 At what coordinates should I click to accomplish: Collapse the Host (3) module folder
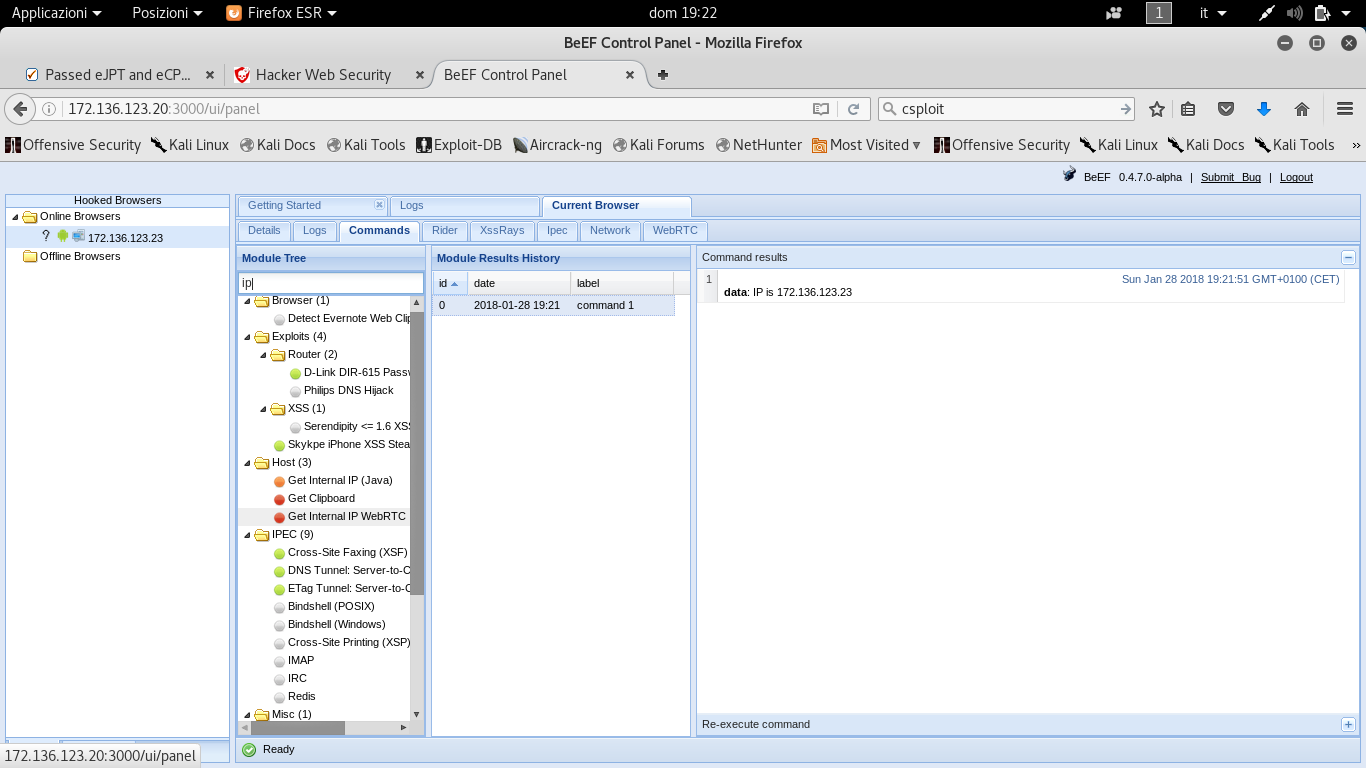[x=247, y=463]
